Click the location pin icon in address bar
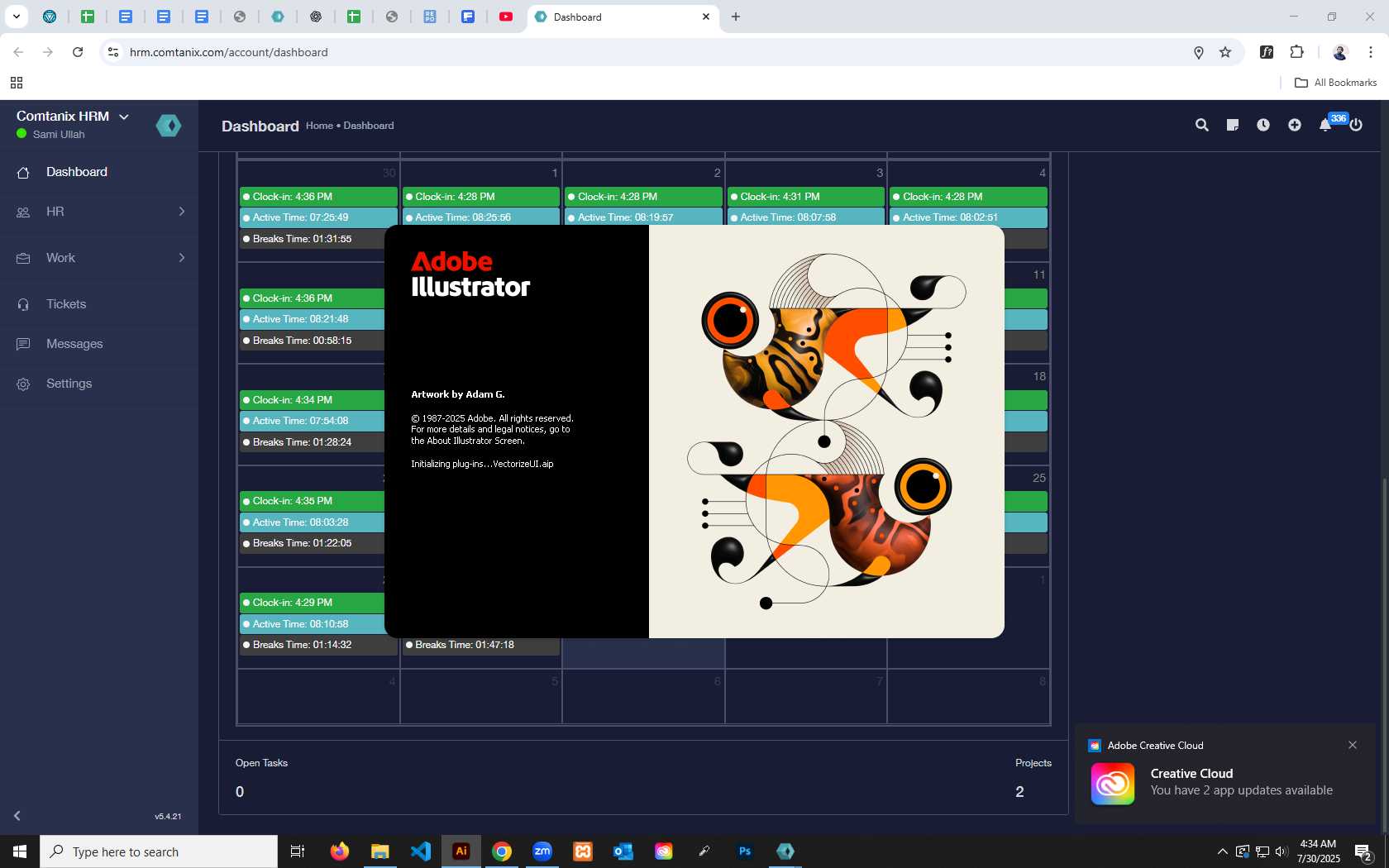Image resolution: width=1389 pixels, height=868 pixels. tap(1199, 52)
